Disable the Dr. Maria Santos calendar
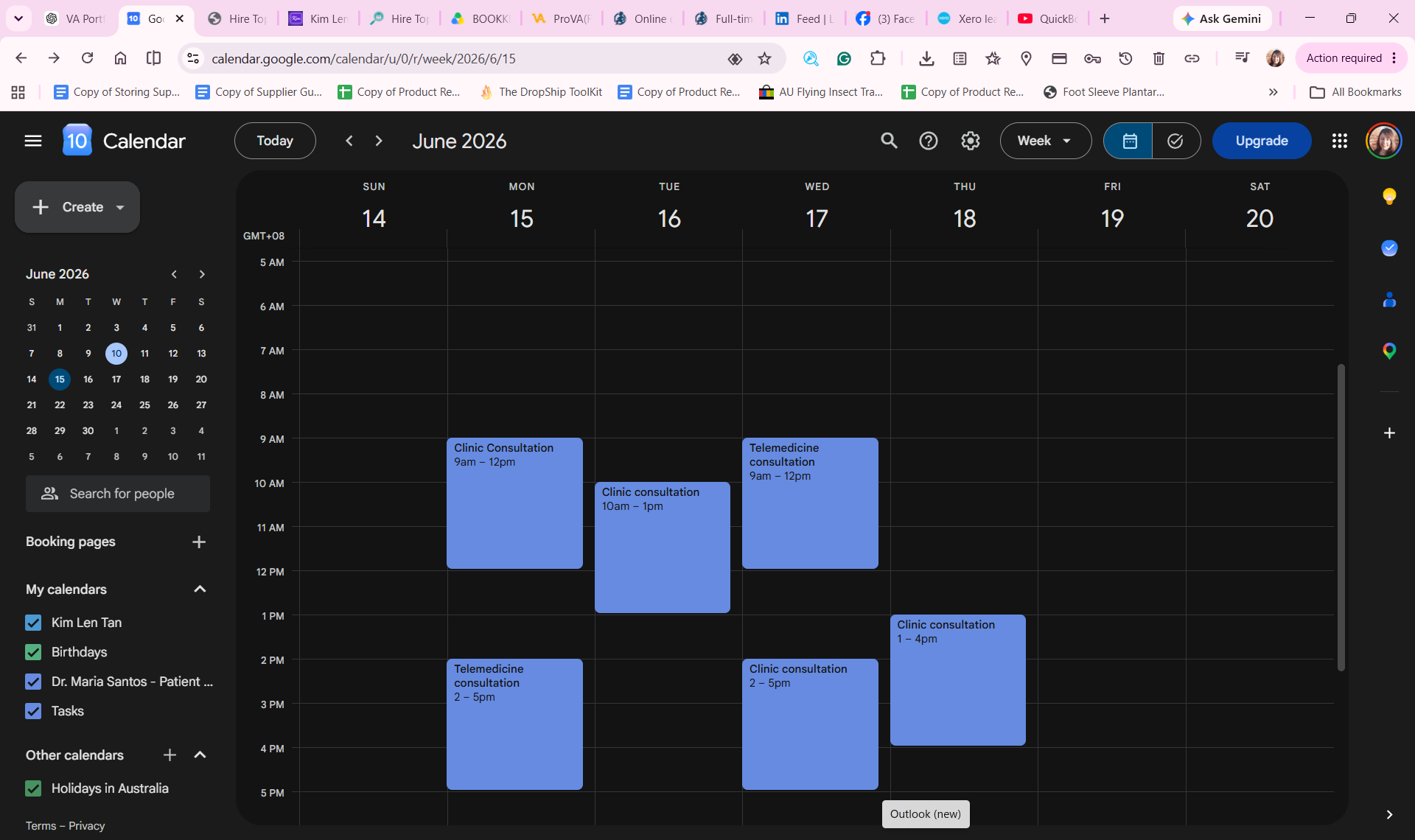The width and height of the screenshot is (1415, 840). (x=33, y=682)
